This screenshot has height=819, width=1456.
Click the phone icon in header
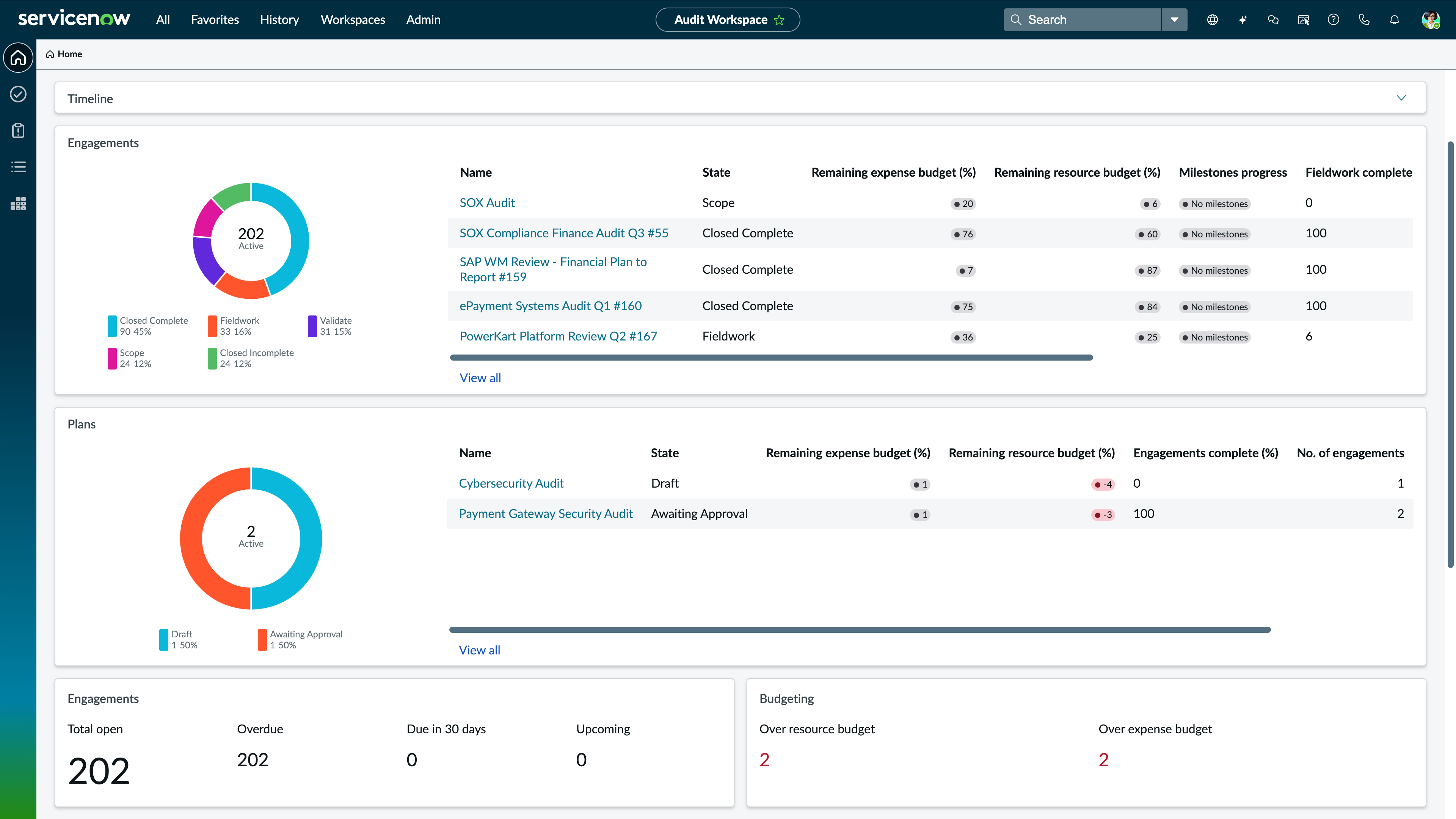(1364, 20)
